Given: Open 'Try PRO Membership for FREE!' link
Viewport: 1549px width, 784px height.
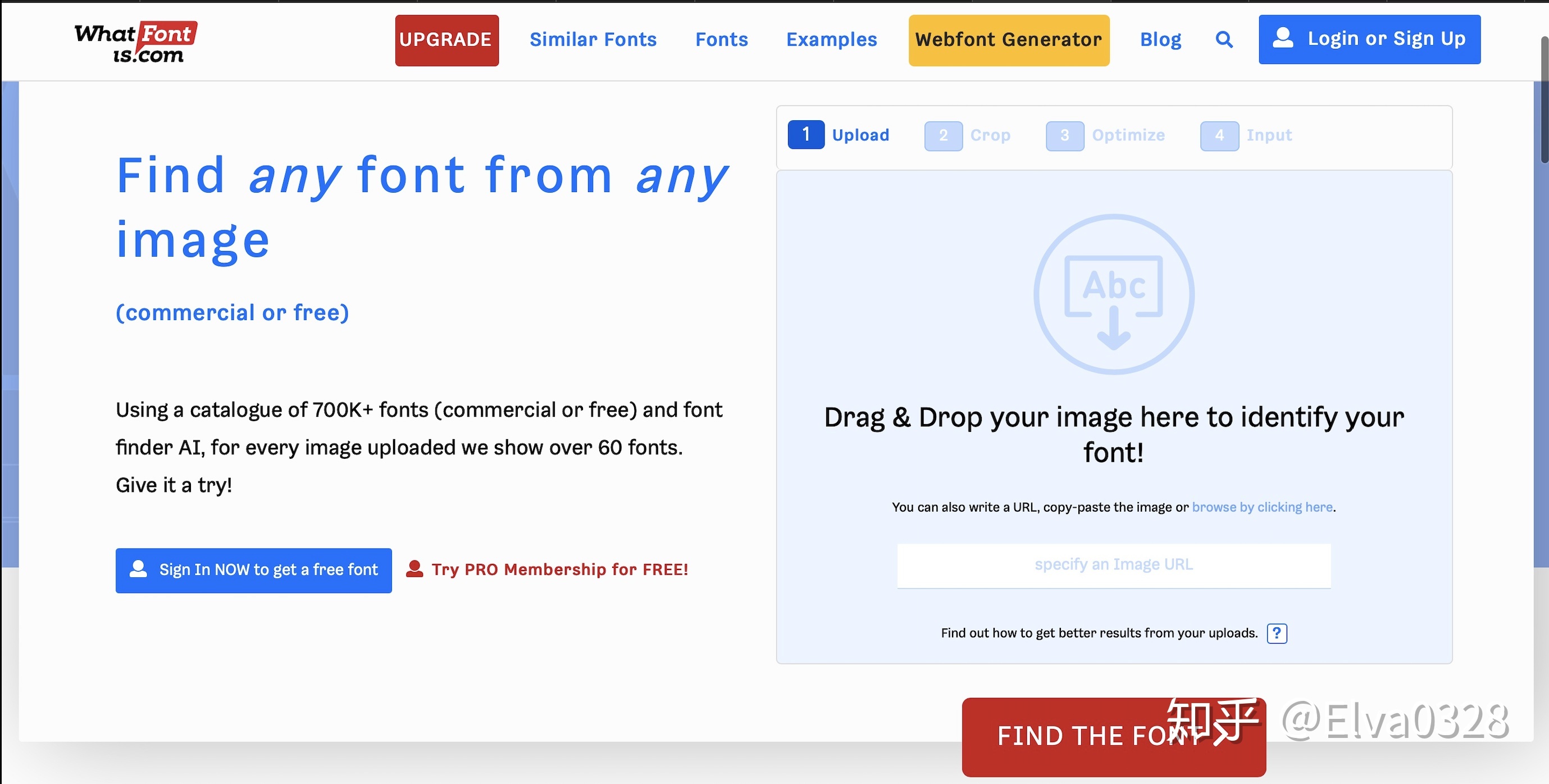Looking at the screenshot, I should coord(546,569).
